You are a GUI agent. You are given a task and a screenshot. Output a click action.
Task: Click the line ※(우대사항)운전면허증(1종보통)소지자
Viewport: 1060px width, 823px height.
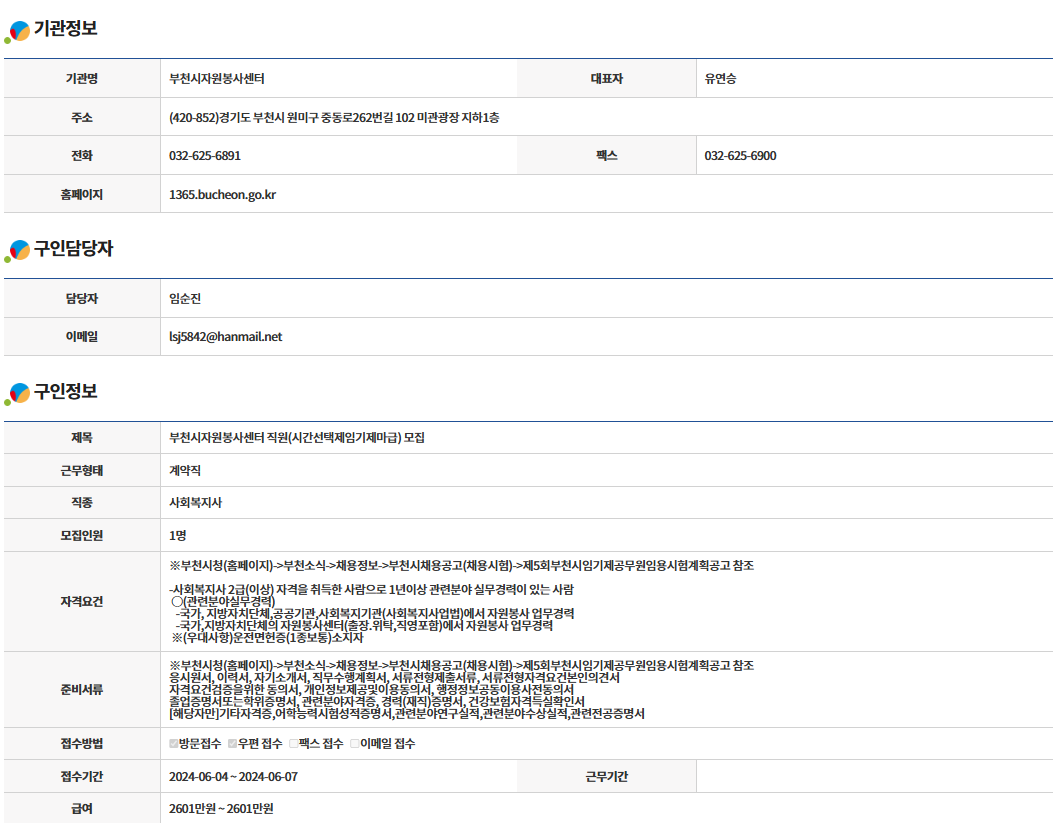coord(268,638)
